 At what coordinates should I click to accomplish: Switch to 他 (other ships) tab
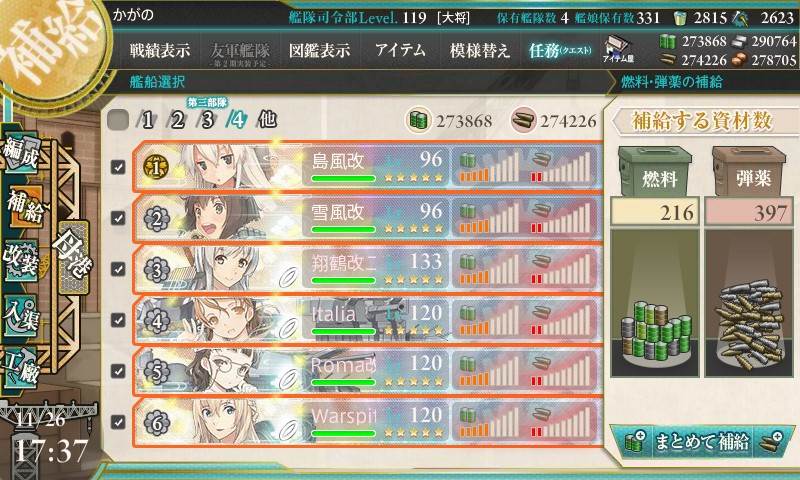(267, 120)
